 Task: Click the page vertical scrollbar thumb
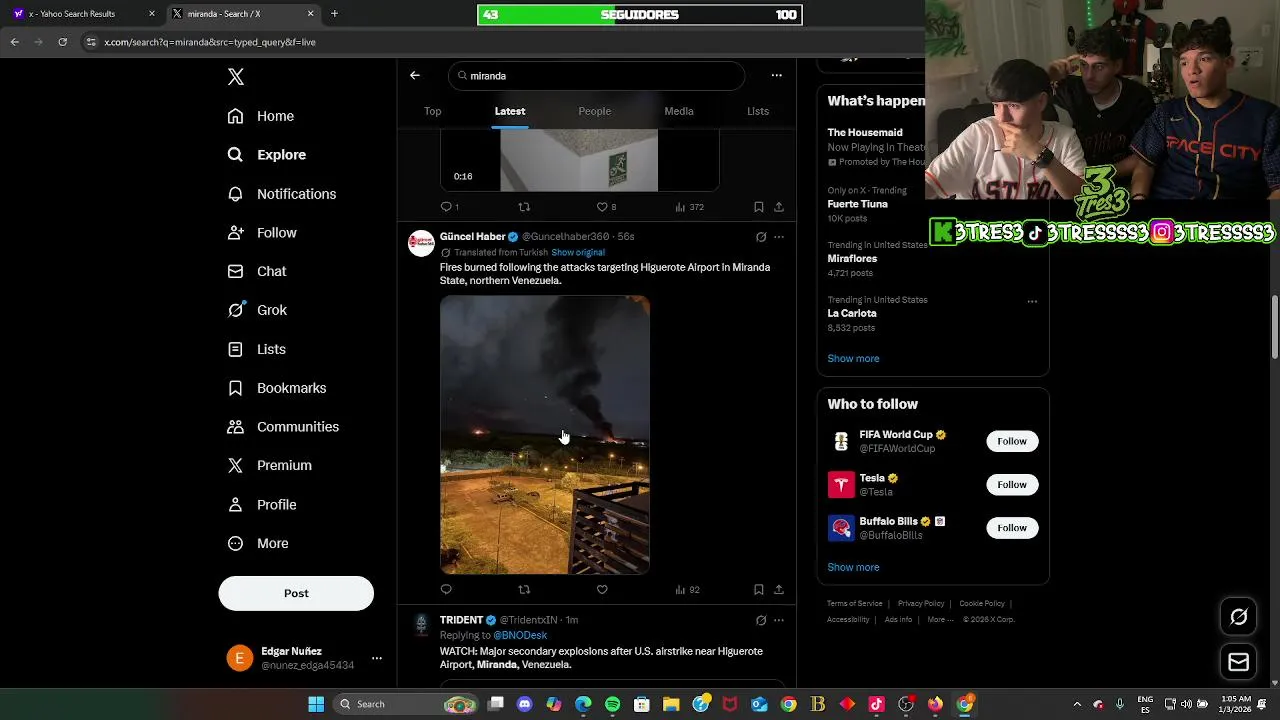(1274, 326)
